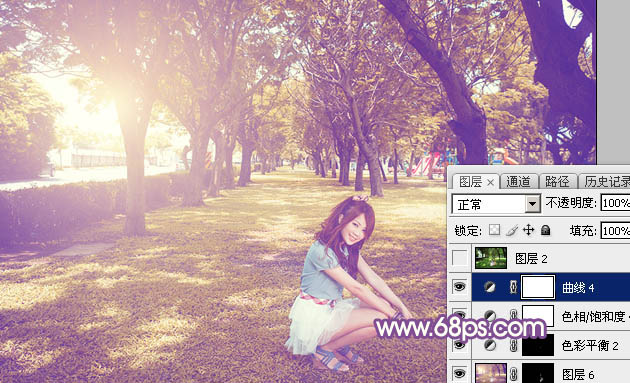Click the 色彩平衡 2 adjustment icon

(489, 345)
